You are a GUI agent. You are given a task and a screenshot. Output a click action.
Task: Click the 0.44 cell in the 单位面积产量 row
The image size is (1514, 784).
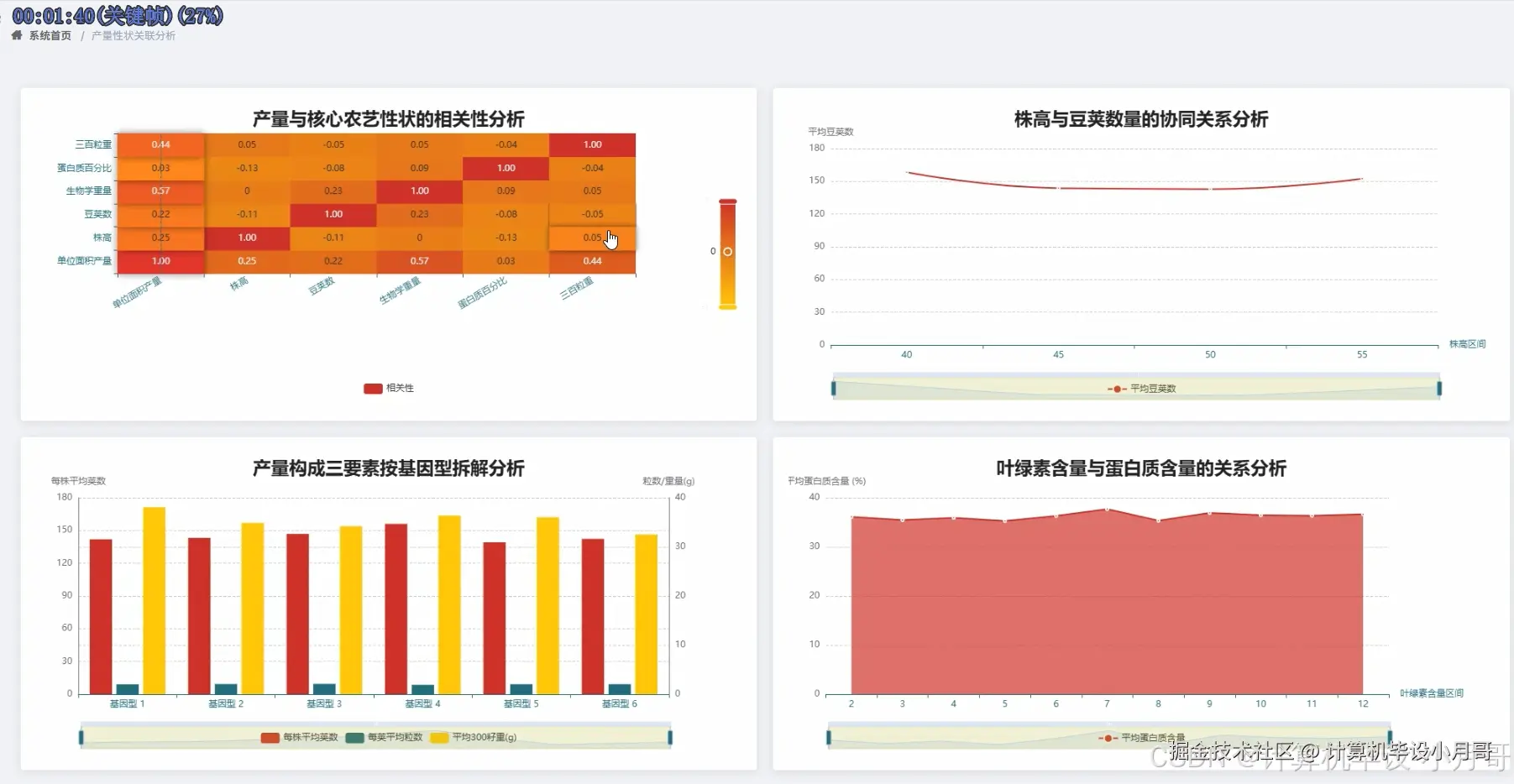592,261
